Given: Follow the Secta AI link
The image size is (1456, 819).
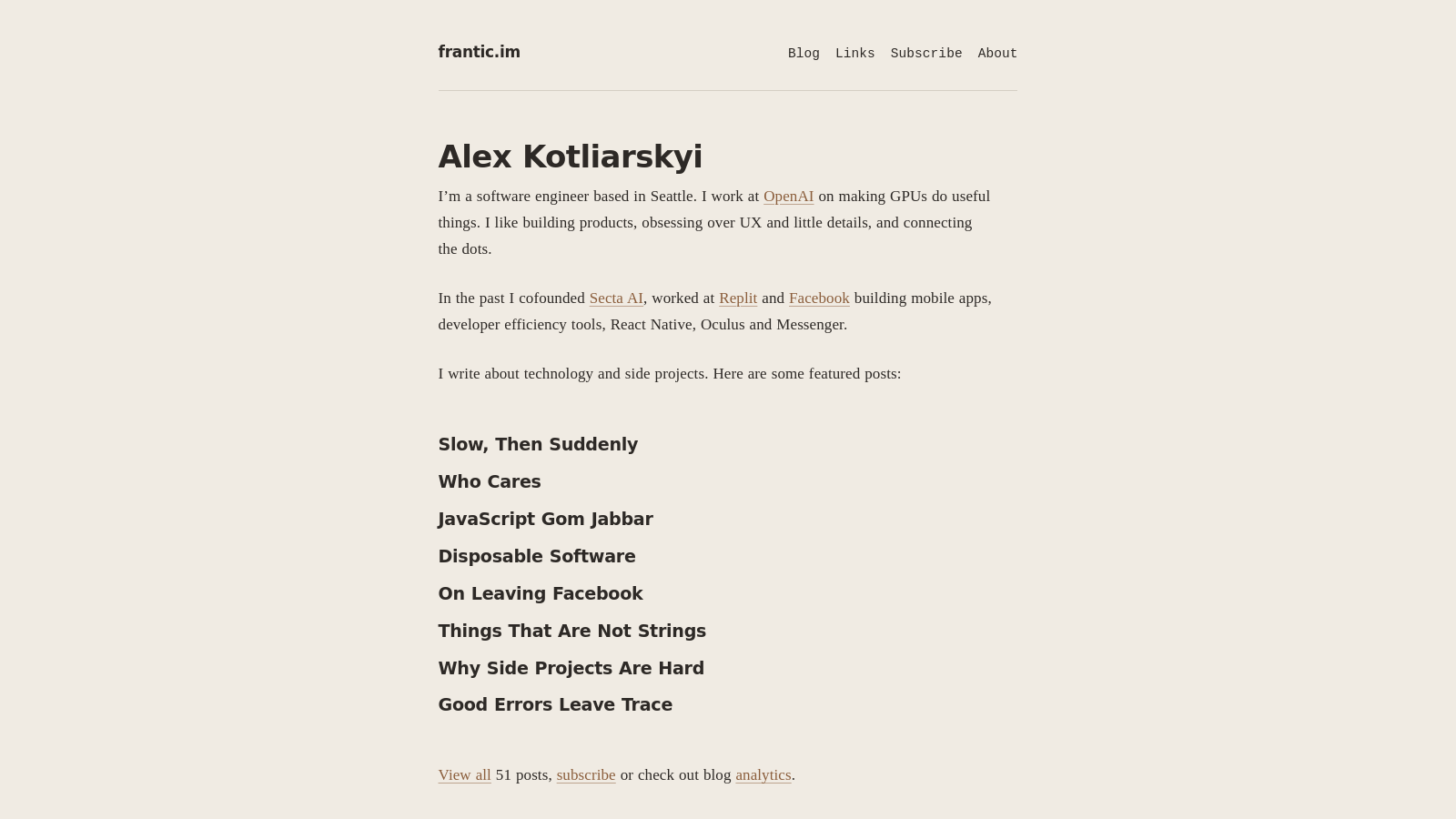Looking at the screenshot, I should pyautogui.click(x=615, y=298).
